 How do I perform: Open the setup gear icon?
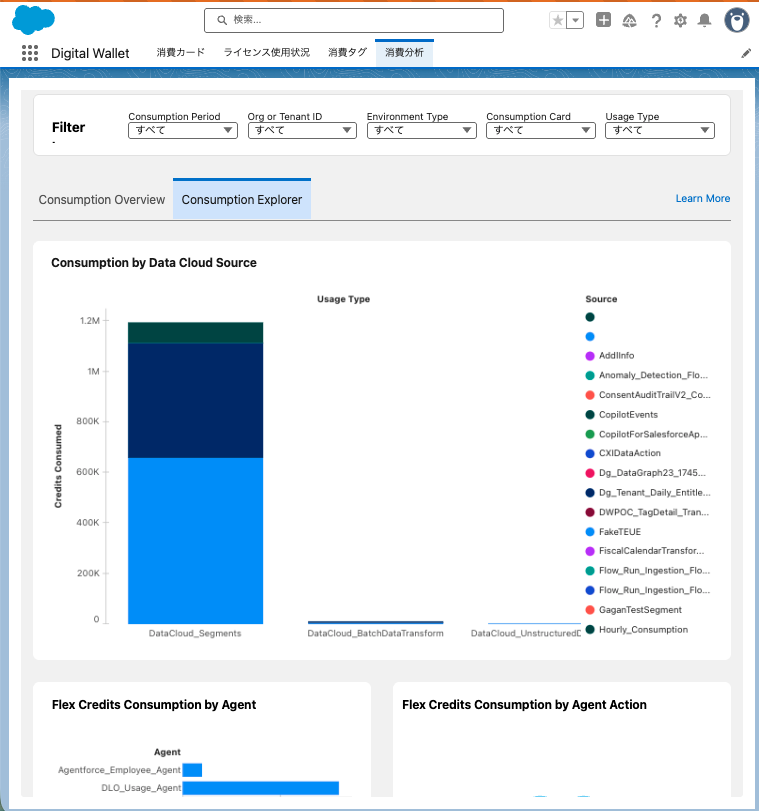(680, 20)
